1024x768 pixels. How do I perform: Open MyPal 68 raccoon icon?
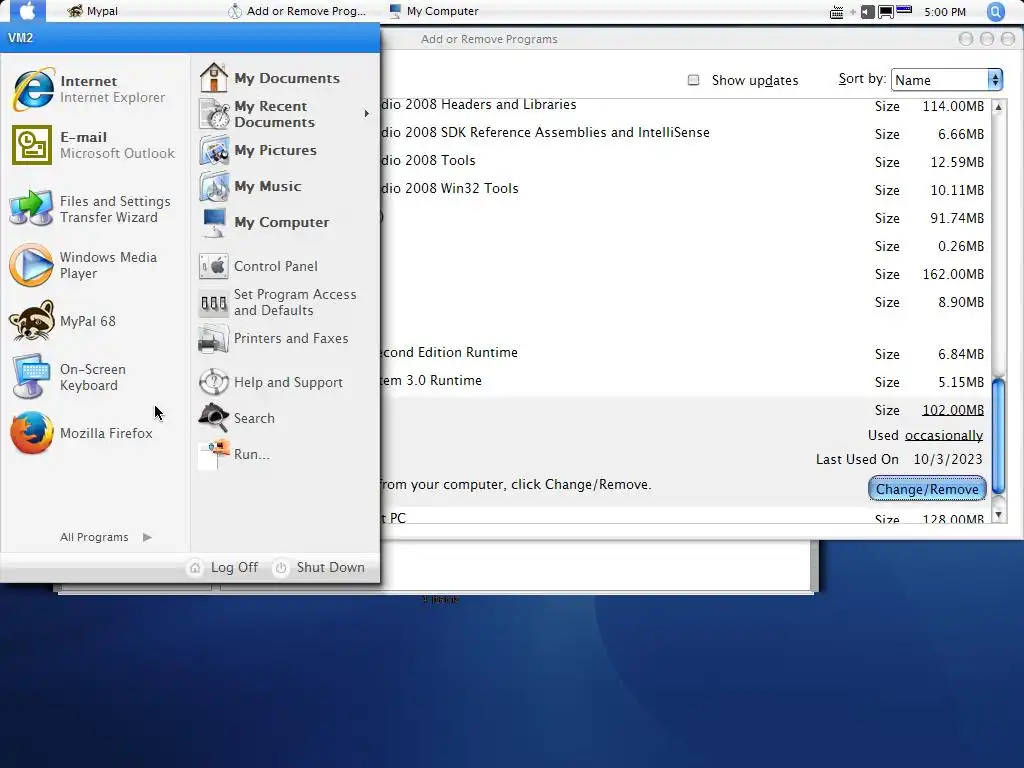click(x=65, y=321)
